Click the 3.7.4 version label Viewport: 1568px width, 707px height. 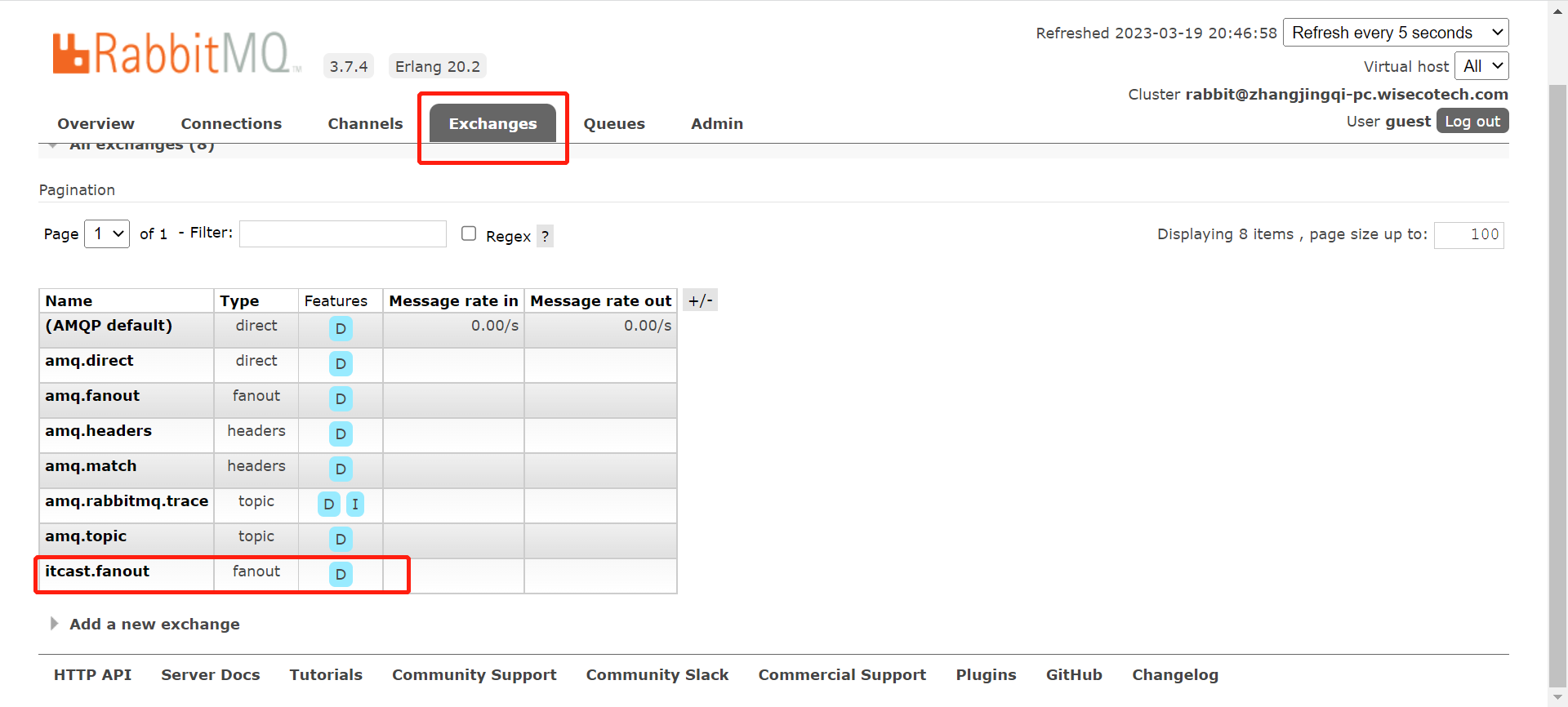point(349,66)
